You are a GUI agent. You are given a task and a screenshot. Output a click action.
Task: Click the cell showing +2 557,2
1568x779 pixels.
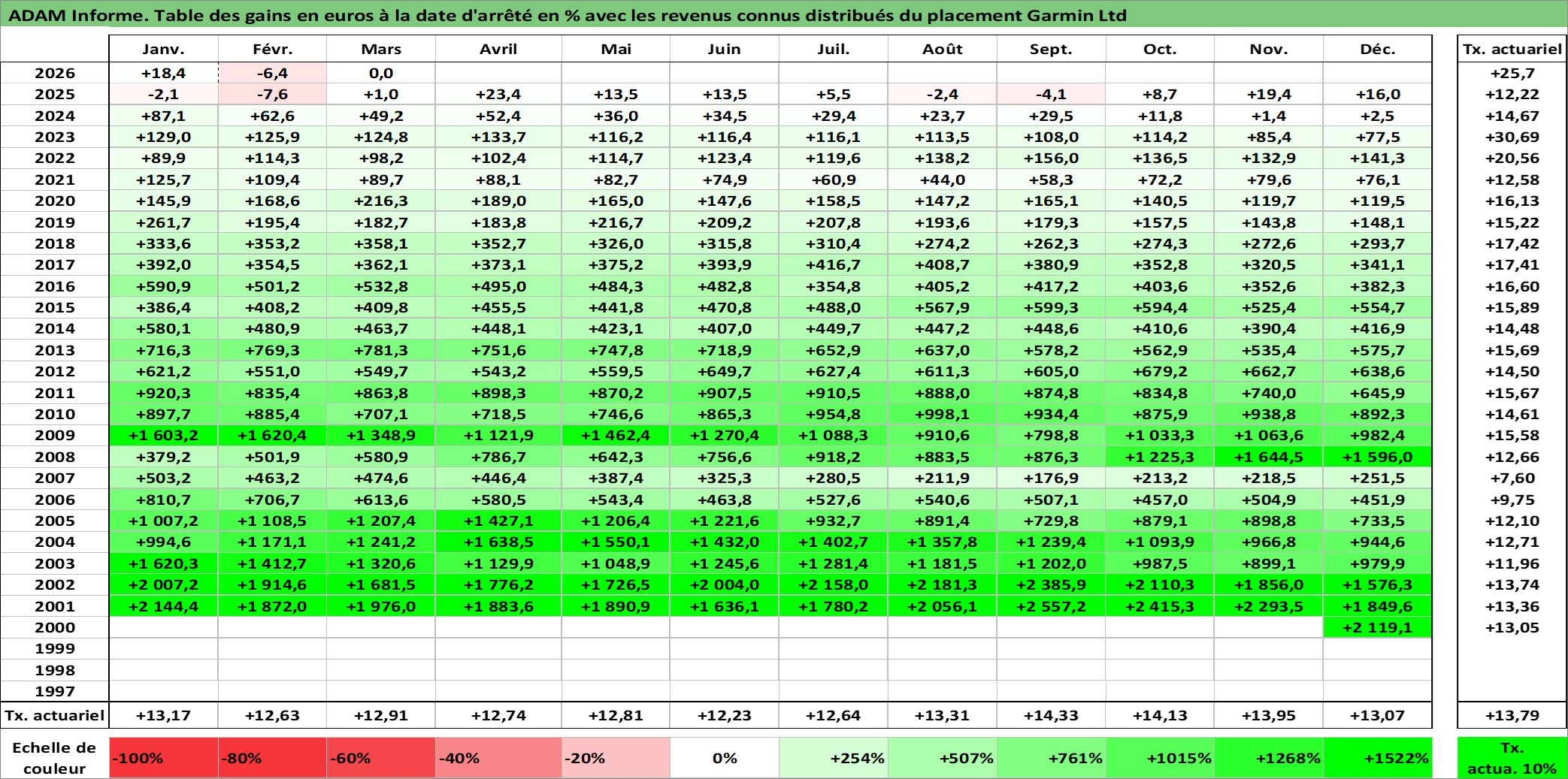point(1052,606)
